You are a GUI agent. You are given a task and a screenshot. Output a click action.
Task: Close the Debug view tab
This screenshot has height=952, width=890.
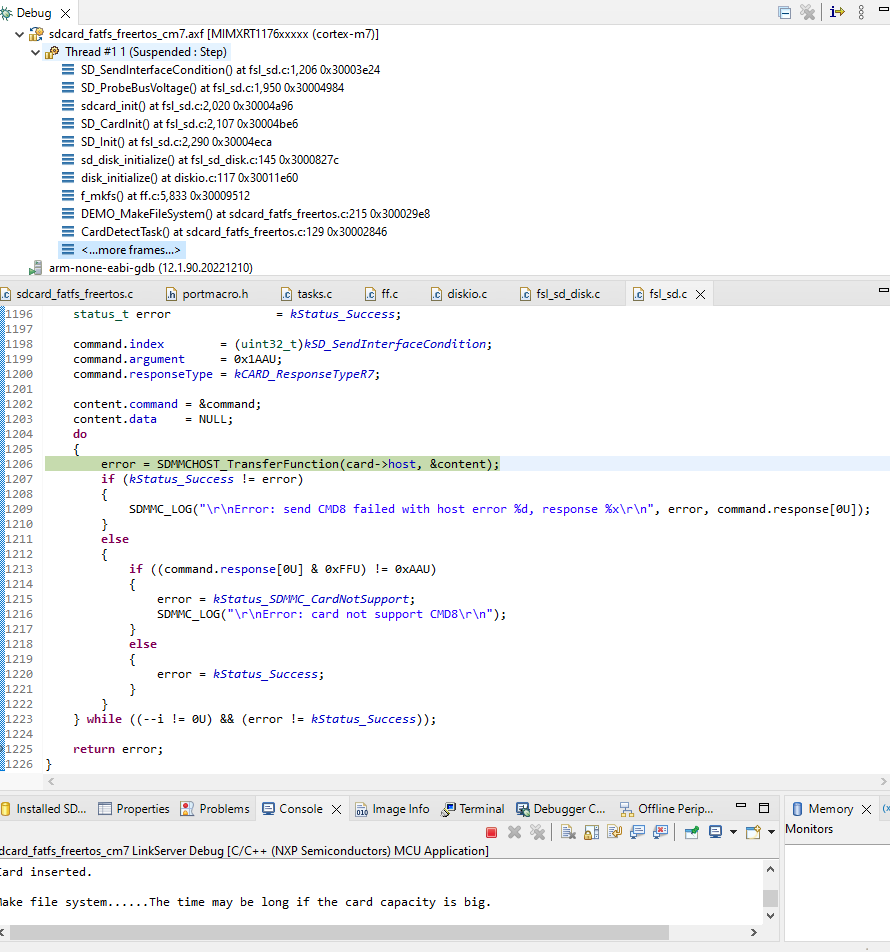(66, 13)
